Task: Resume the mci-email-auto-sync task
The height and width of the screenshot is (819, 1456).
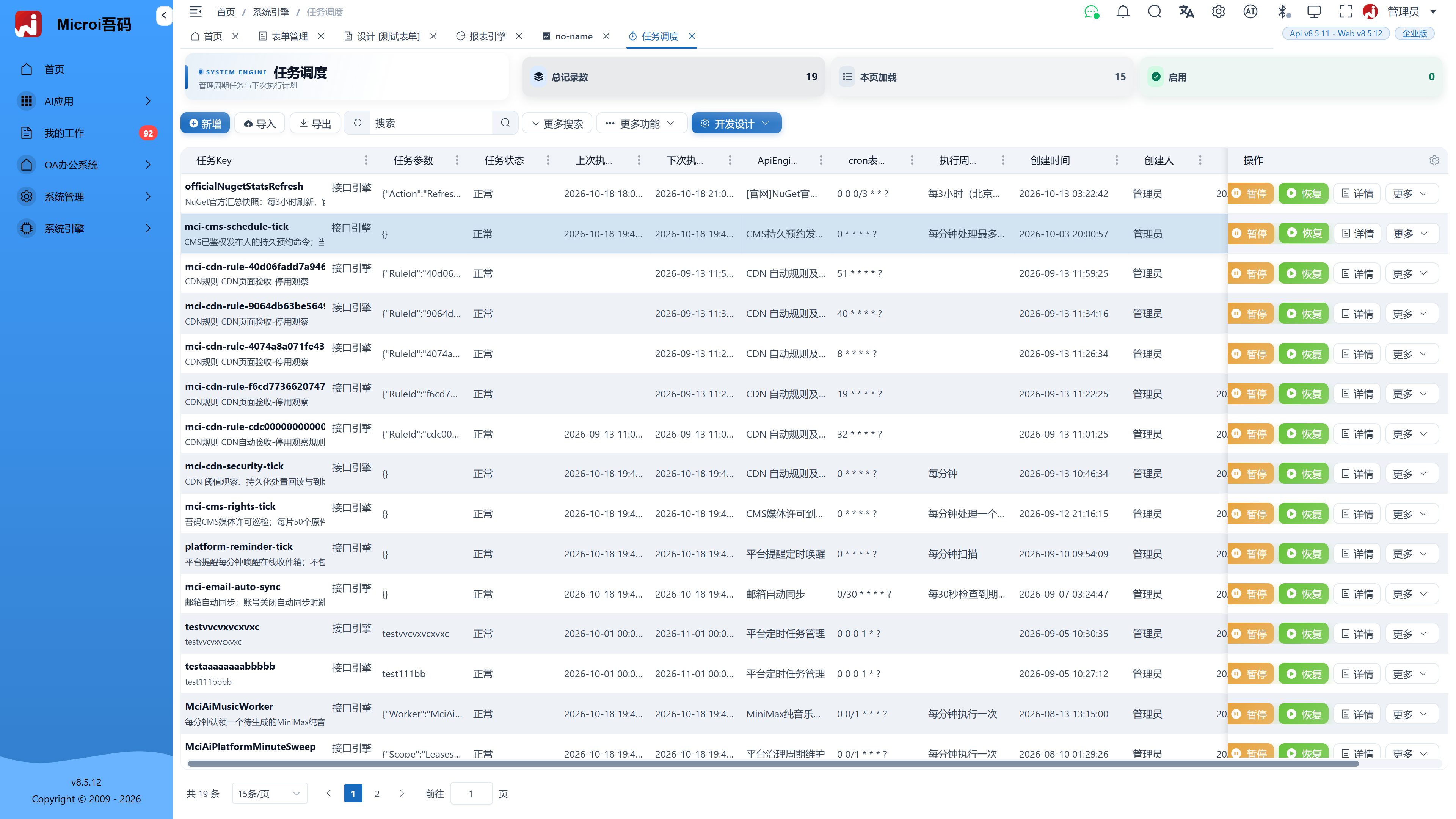Action: coord(1304,594)
